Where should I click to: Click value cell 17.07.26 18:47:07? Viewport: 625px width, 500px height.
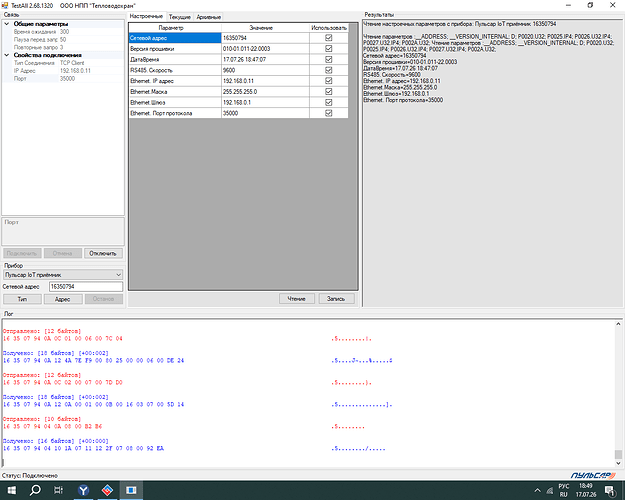(x=265, y=59)
